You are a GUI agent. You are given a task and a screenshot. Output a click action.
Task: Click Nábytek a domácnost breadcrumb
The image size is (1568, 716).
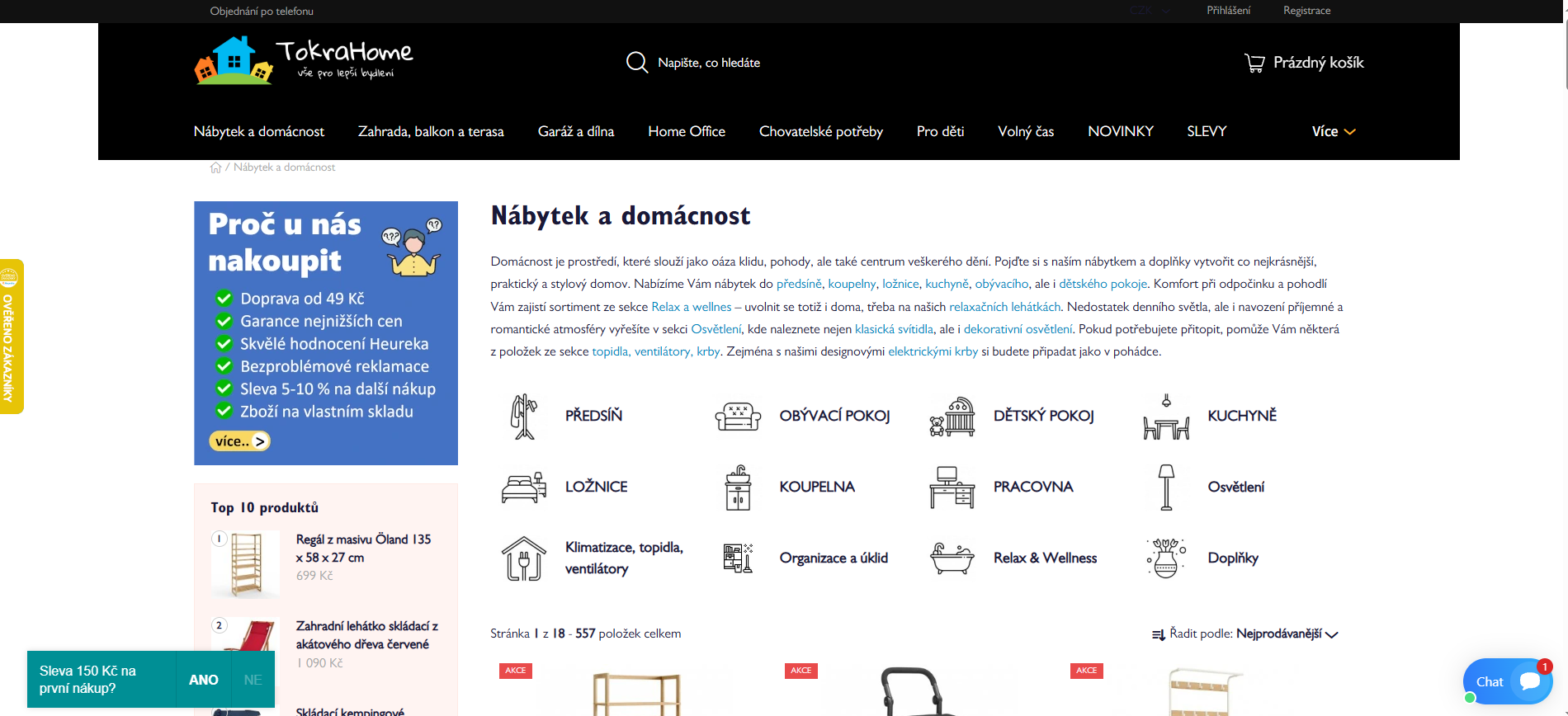284,167
